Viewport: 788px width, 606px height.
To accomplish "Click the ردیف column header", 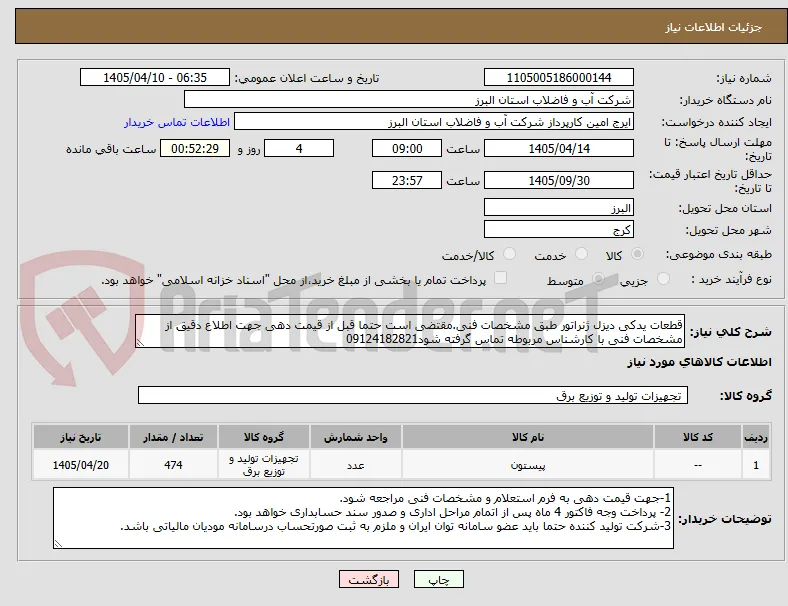I will [x=755, y=437].
